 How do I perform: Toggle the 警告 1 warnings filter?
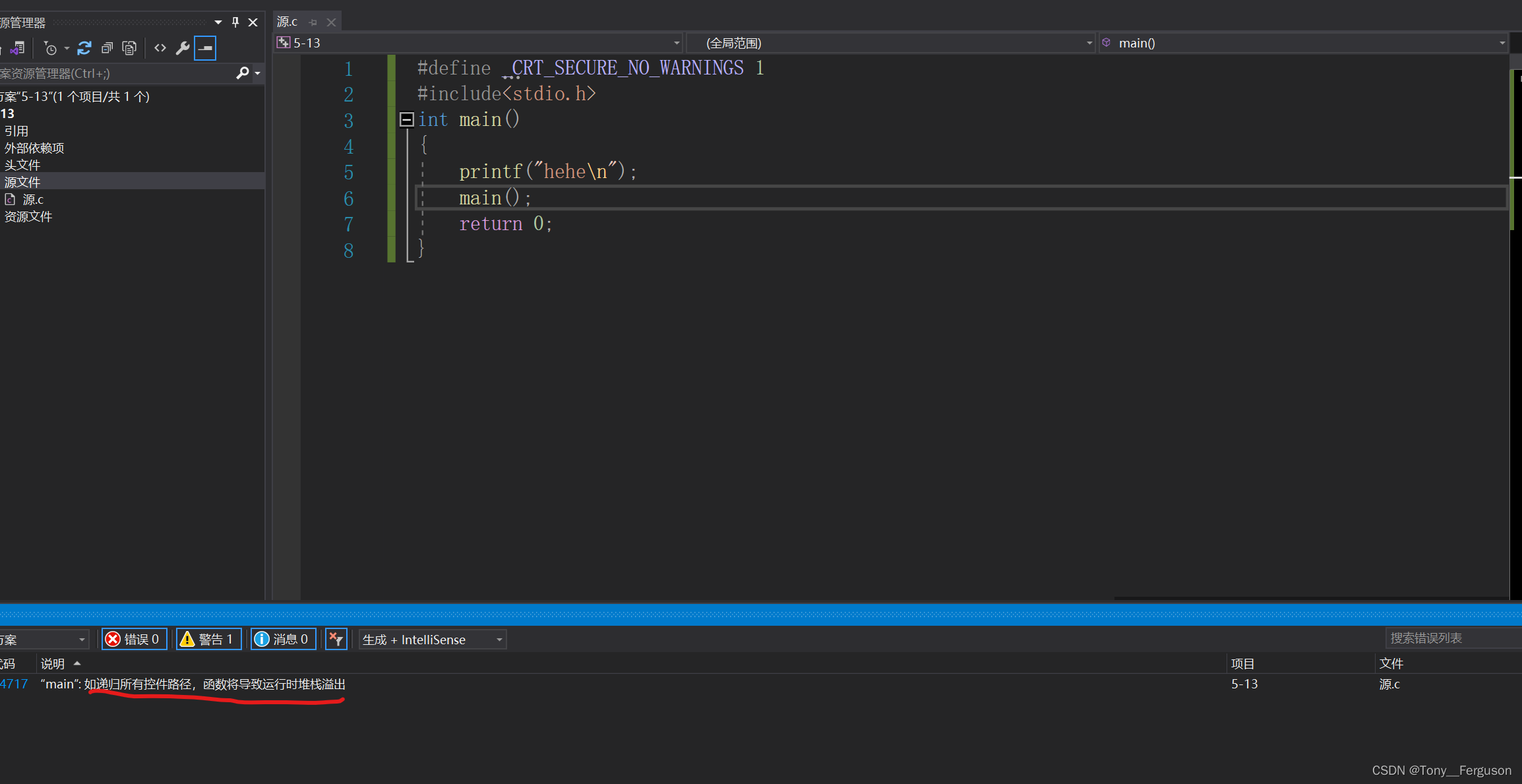[x=209, y=639]
